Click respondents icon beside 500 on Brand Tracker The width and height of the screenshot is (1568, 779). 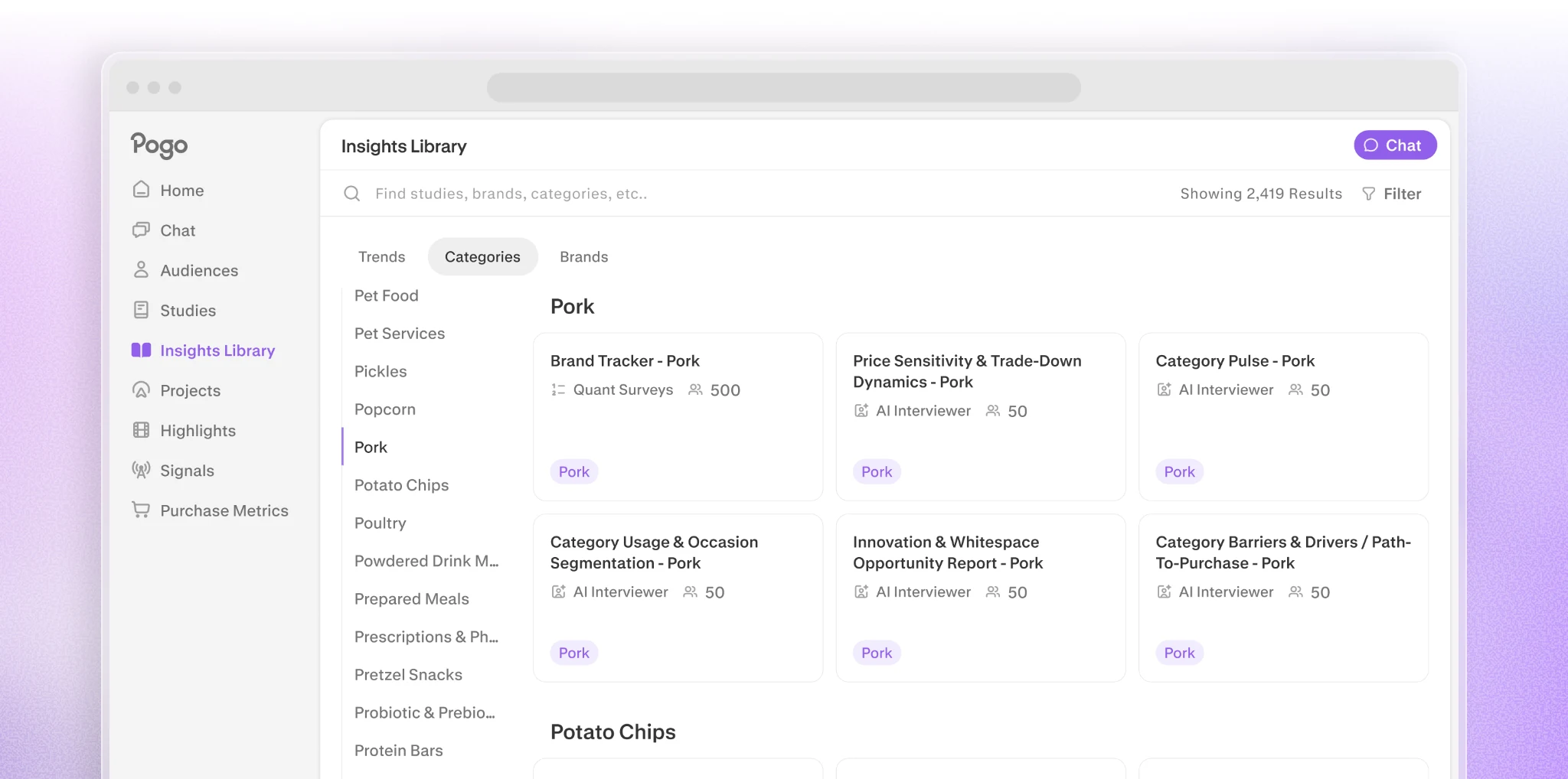pos(695,389)
